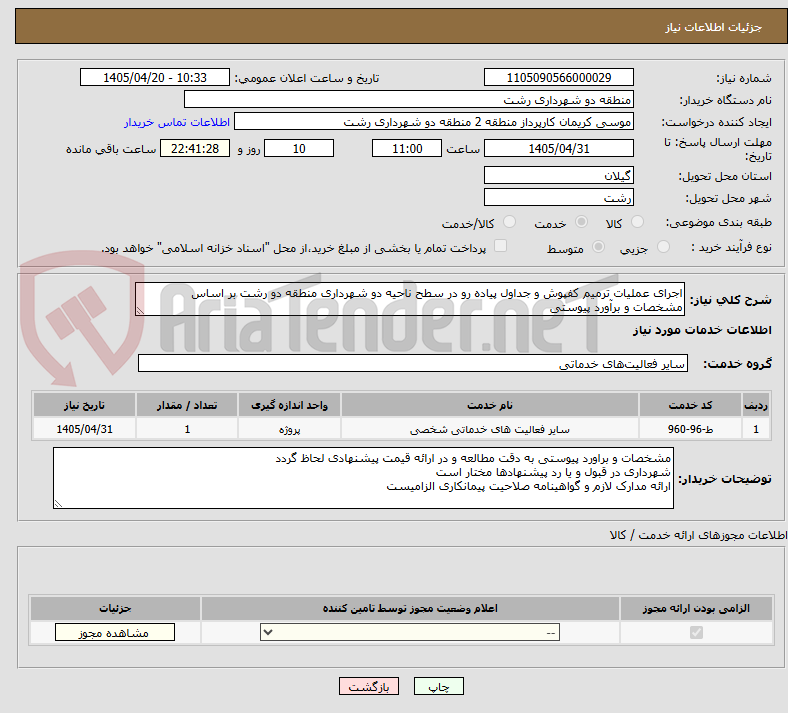Click the quantity cell 1 in service row
This screenshot has height=713, width=788.
[187, 429]
